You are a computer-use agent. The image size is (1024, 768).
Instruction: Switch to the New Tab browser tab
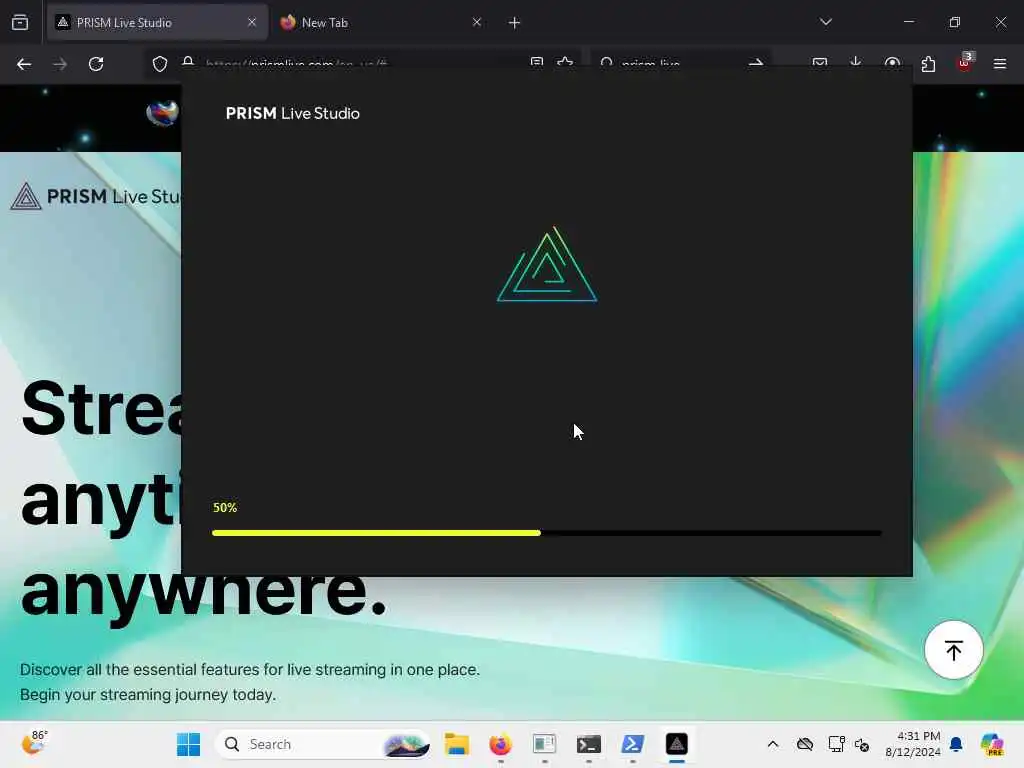click(381, 22)
